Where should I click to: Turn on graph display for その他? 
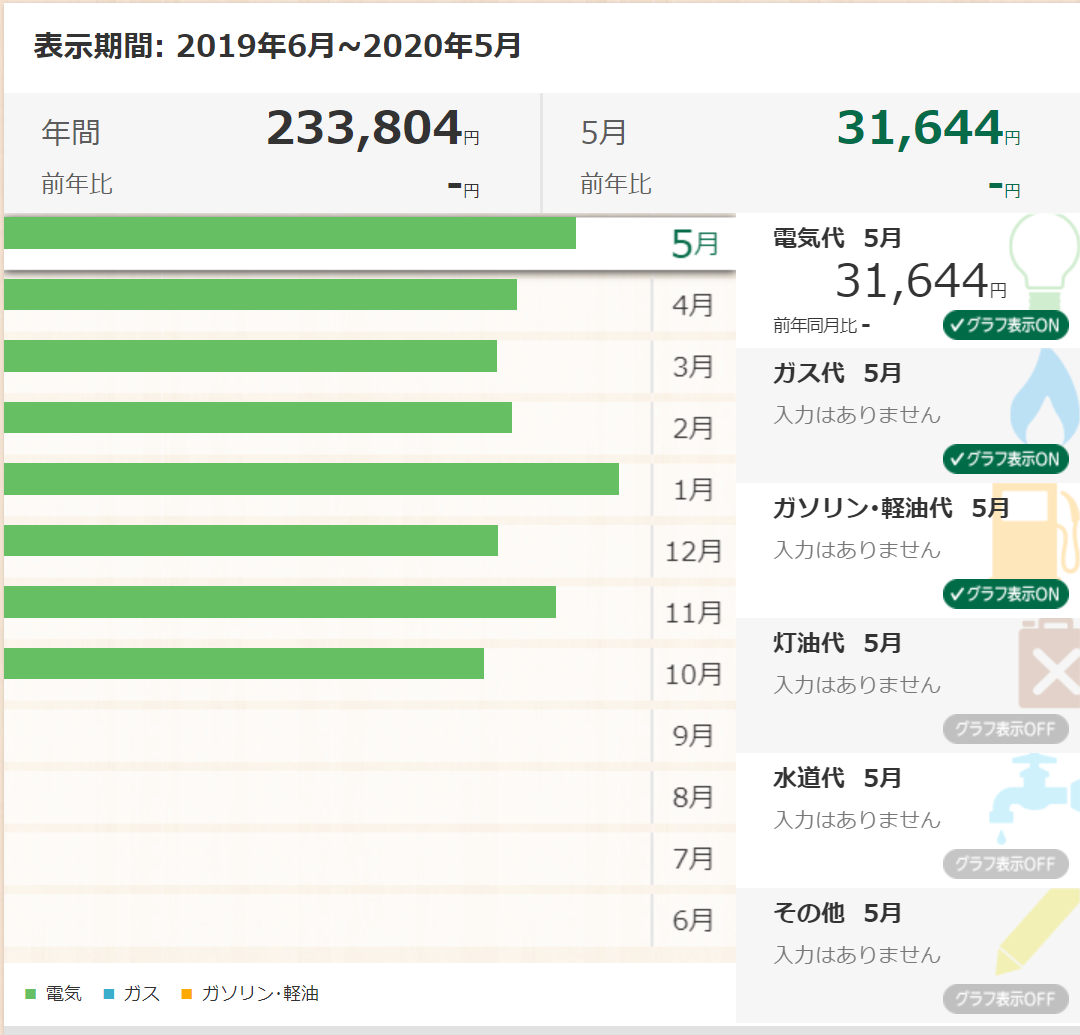click(1006, 999)
